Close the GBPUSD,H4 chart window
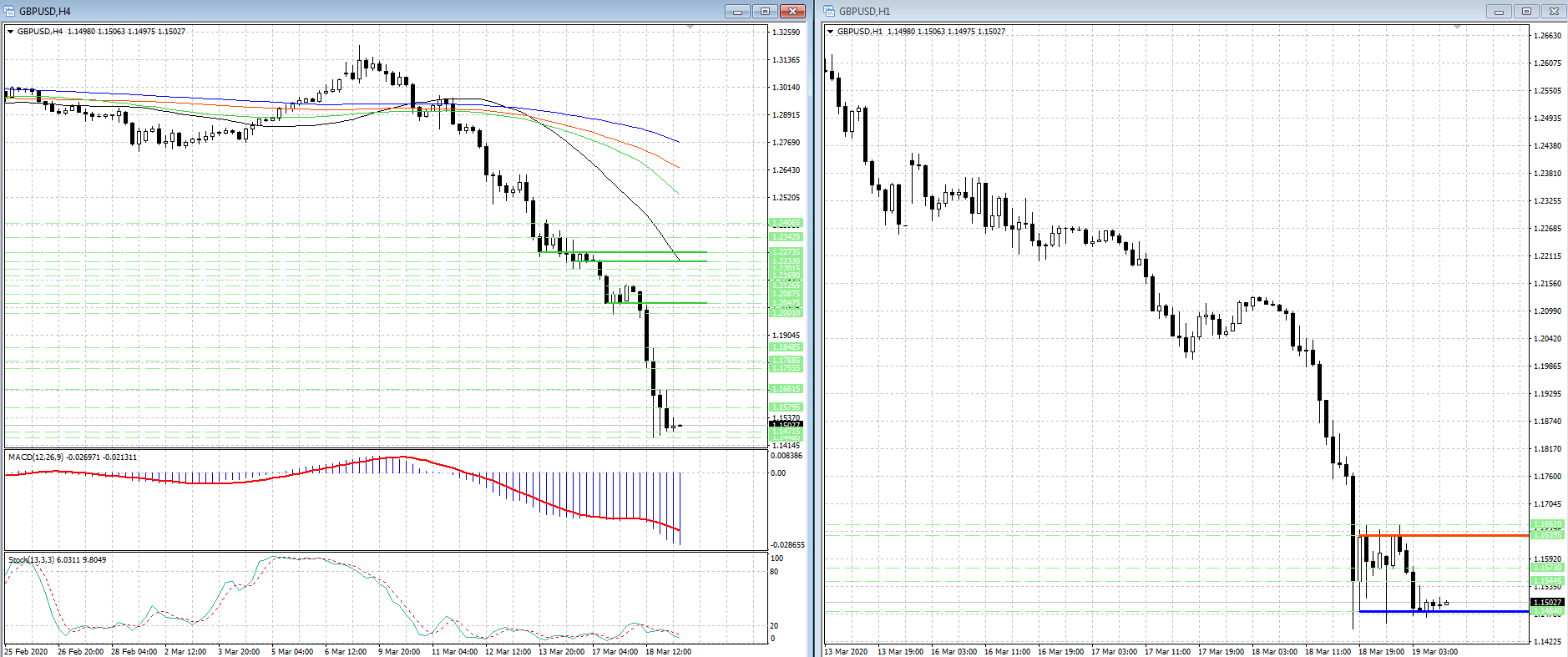Viewport: 1568px width, 657px height. (x=792, y=11)
